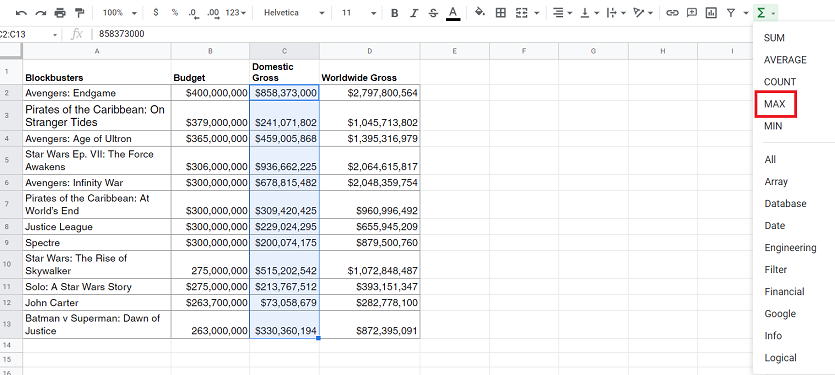
Task: Choose MAX from functions menu
Action: tap(774, 104)
